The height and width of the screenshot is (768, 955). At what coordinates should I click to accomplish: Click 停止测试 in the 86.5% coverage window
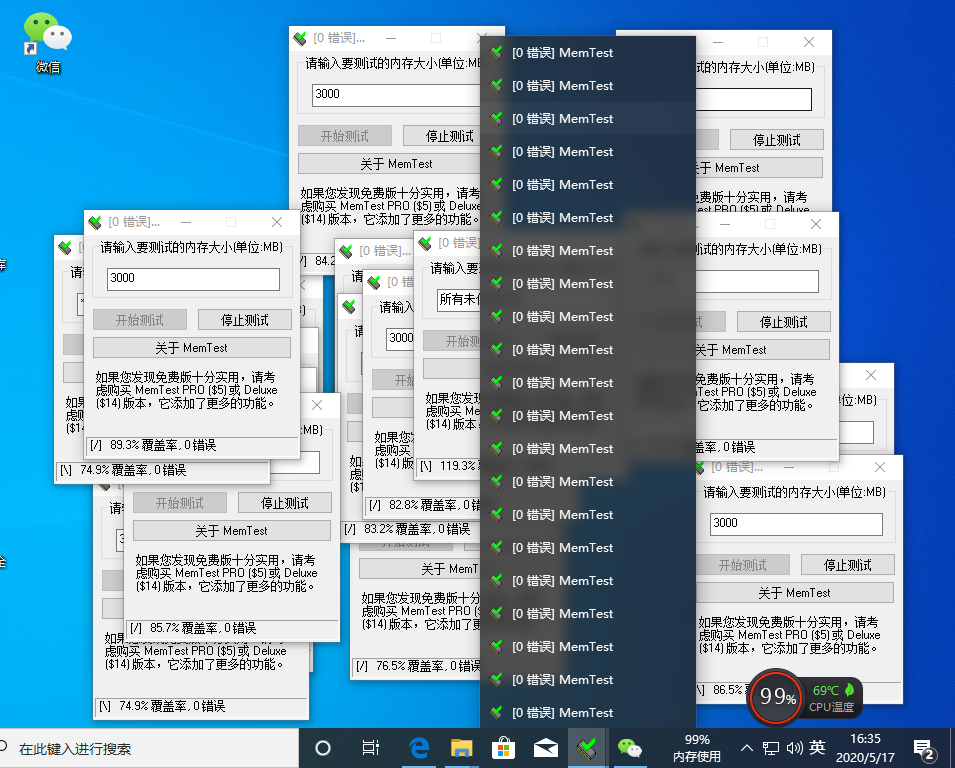[x=847, y=565]
